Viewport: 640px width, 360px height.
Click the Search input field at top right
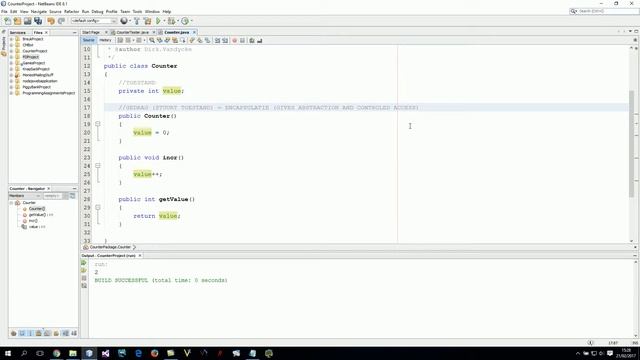(x=604, y=11)
